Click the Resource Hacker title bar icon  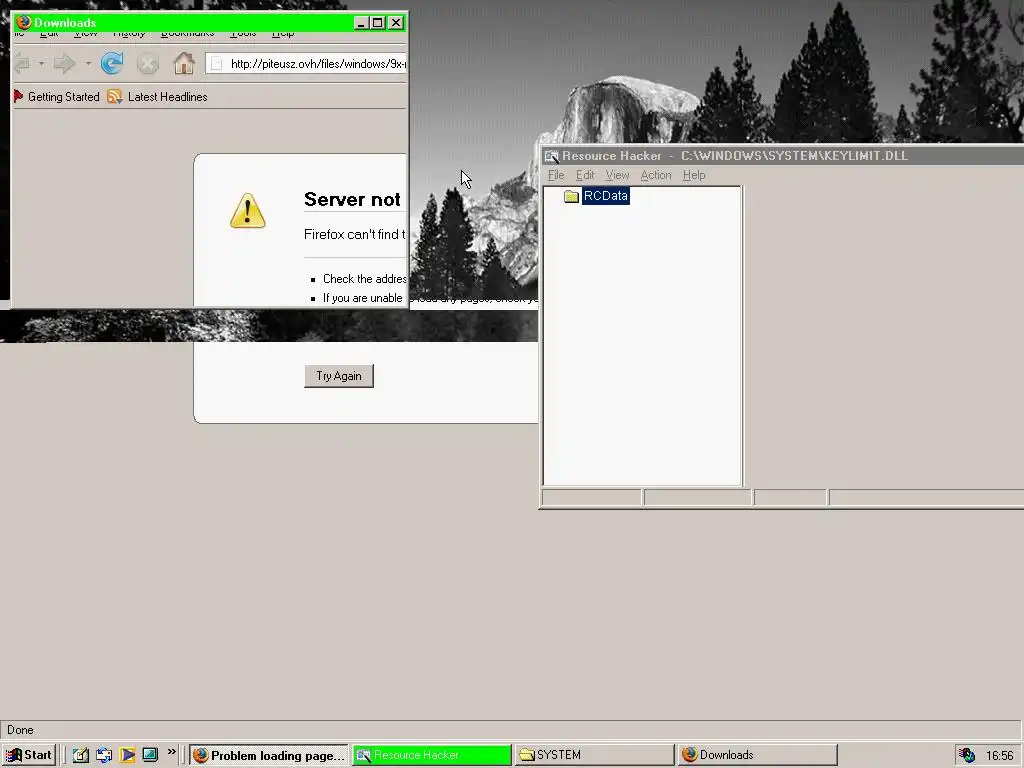[552, 156]
